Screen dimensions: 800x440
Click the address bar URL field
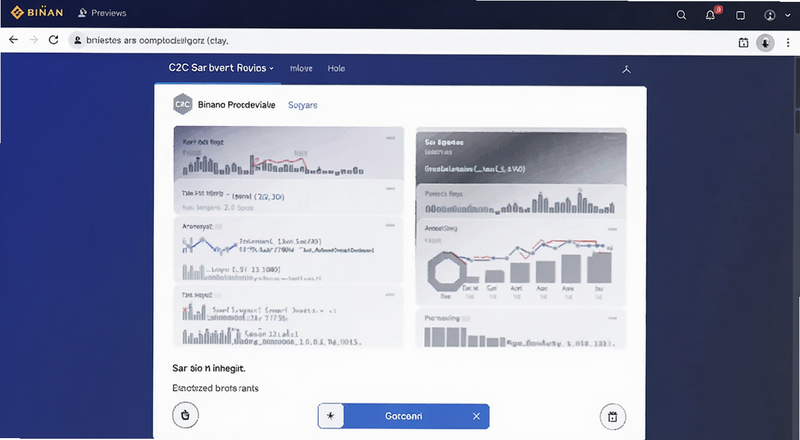click(398, 40)
